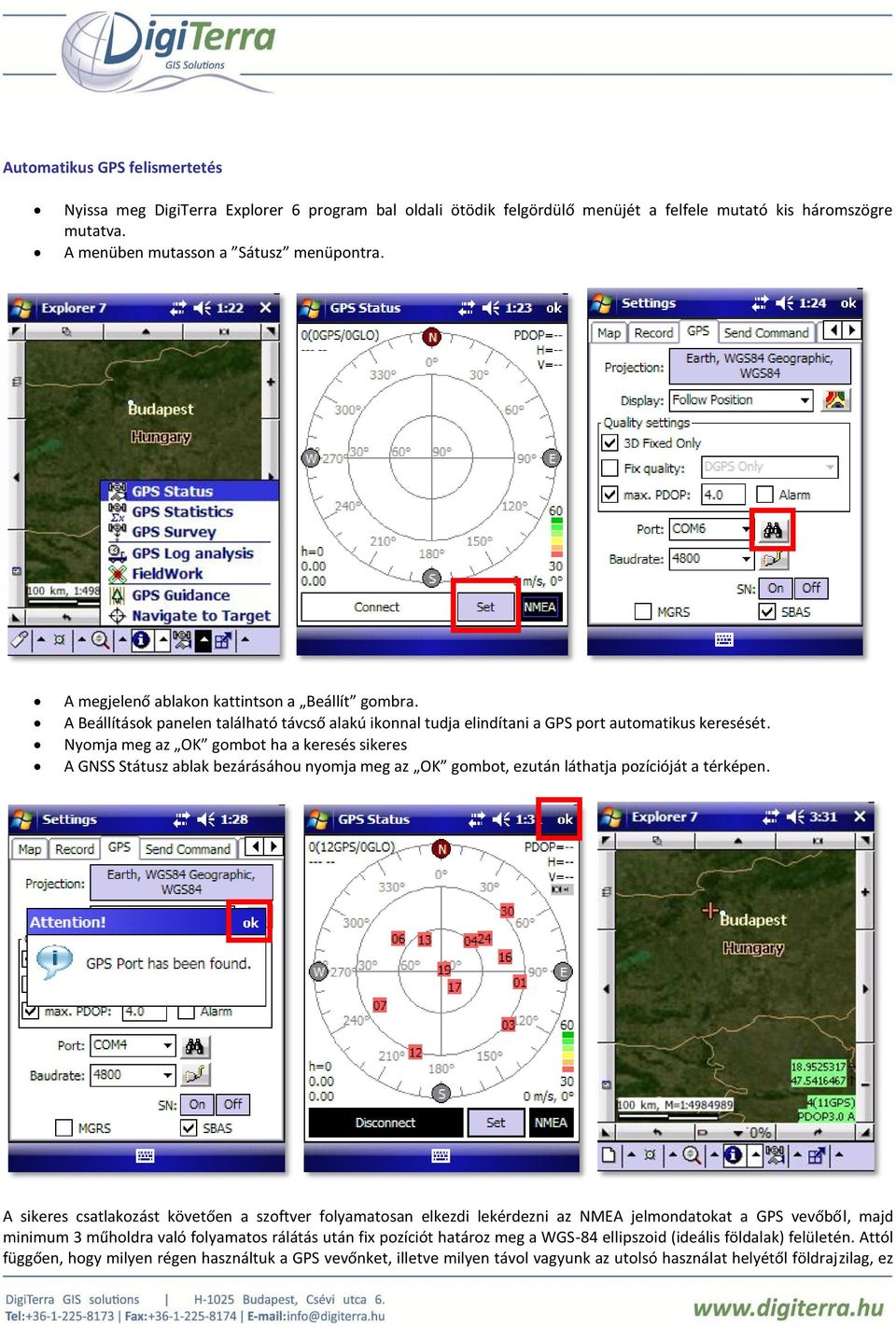Toggle 3D Fixed Only checkbox in first Settings

(x=609, y=443)
